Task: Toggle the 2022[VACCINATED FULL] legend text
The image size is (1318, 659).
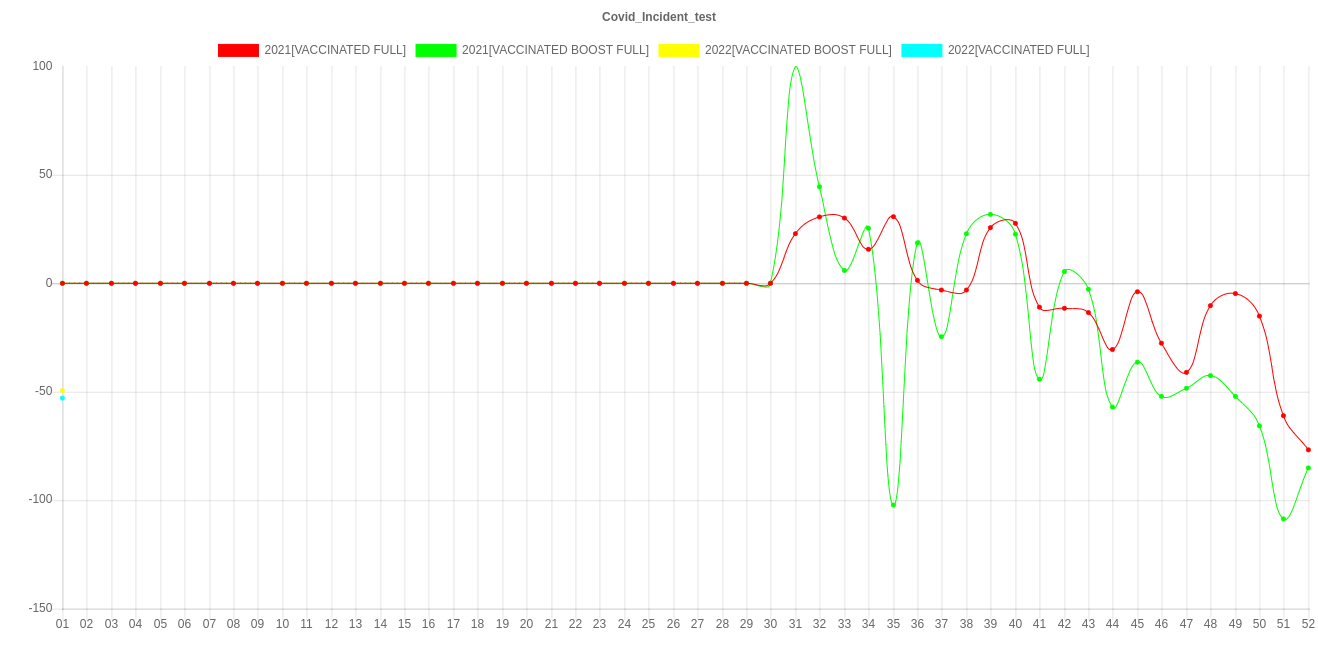Action: coord(1018,50)
